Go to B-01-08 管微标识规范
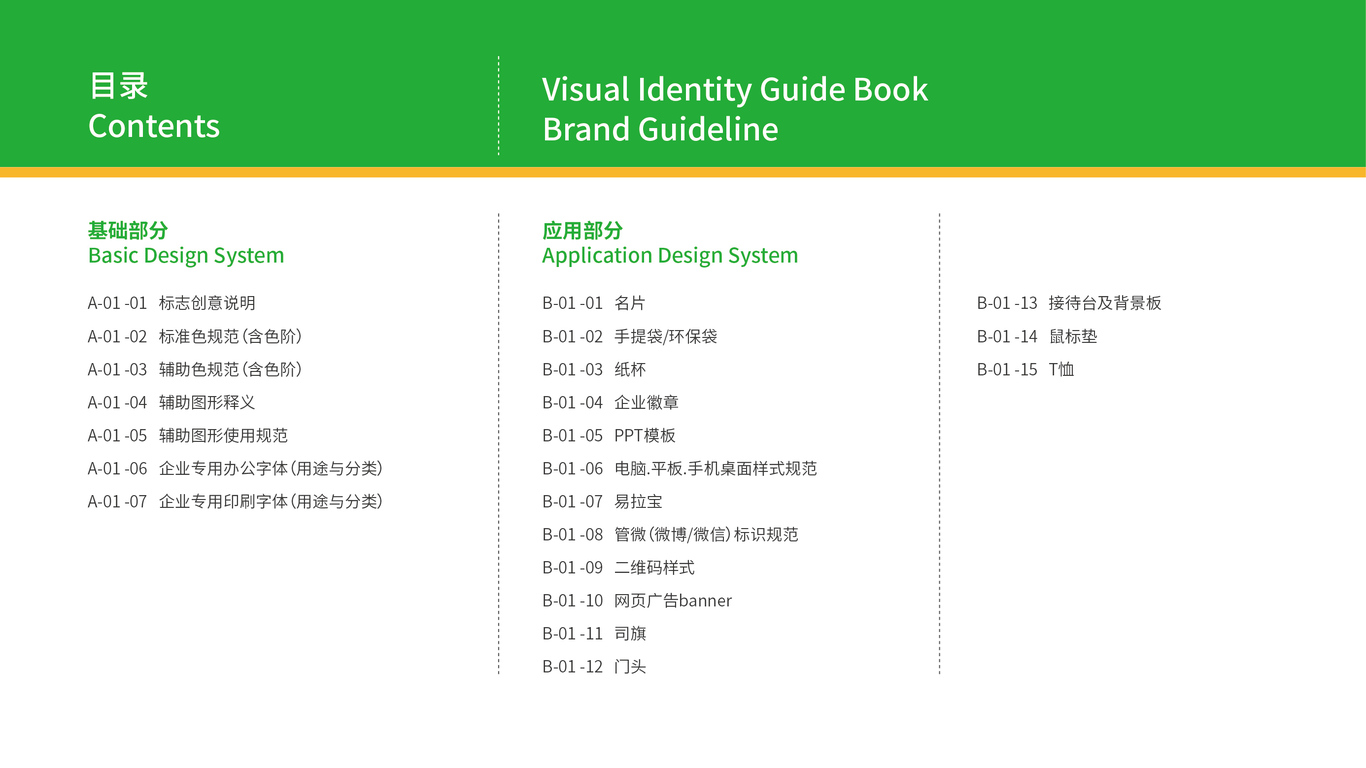Image resolution: width=1366 pixels, height=768 pixels. point(671,534)
